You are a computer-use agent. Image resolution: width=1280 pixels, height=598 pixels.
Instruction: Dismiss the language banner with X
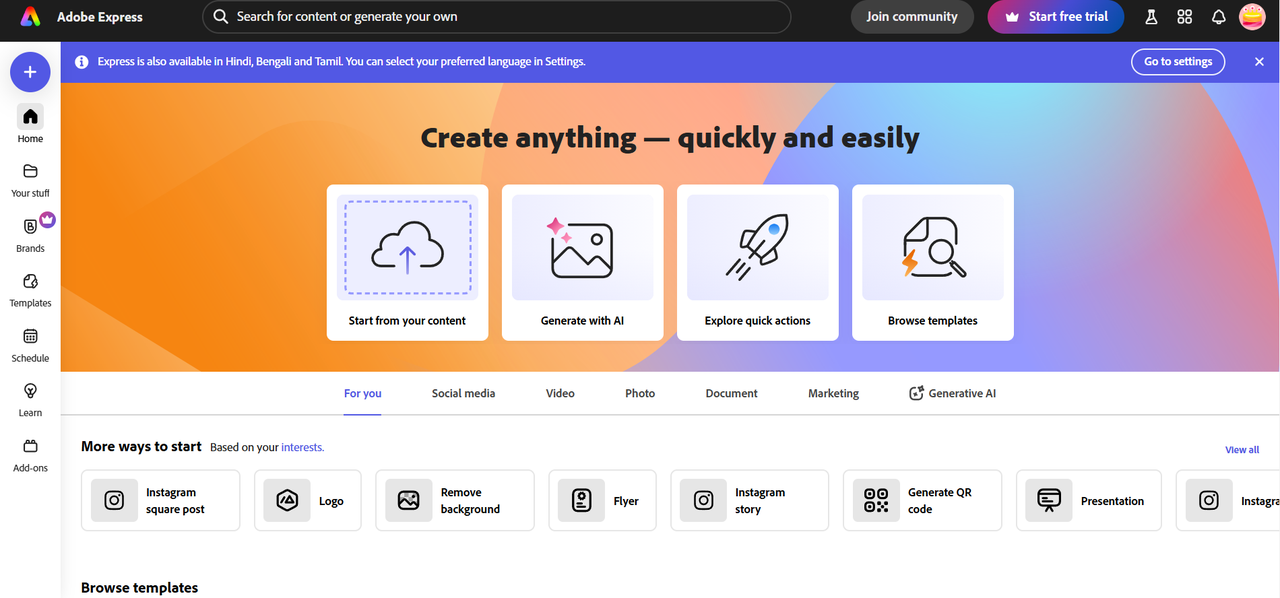(1259, 61)
